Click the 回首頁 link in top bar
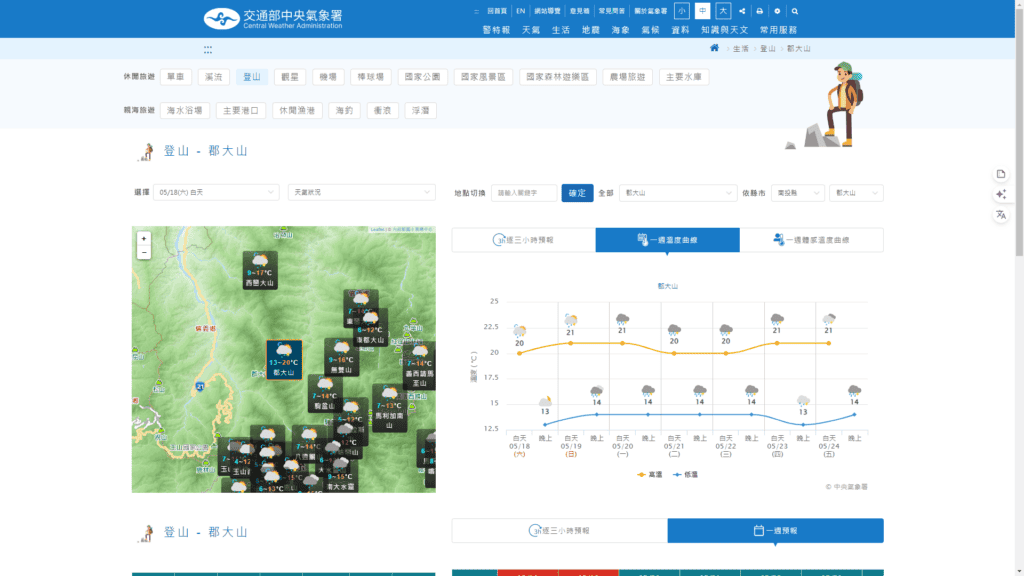Viewport: 1024px width, 576px height. coord(497,11)
